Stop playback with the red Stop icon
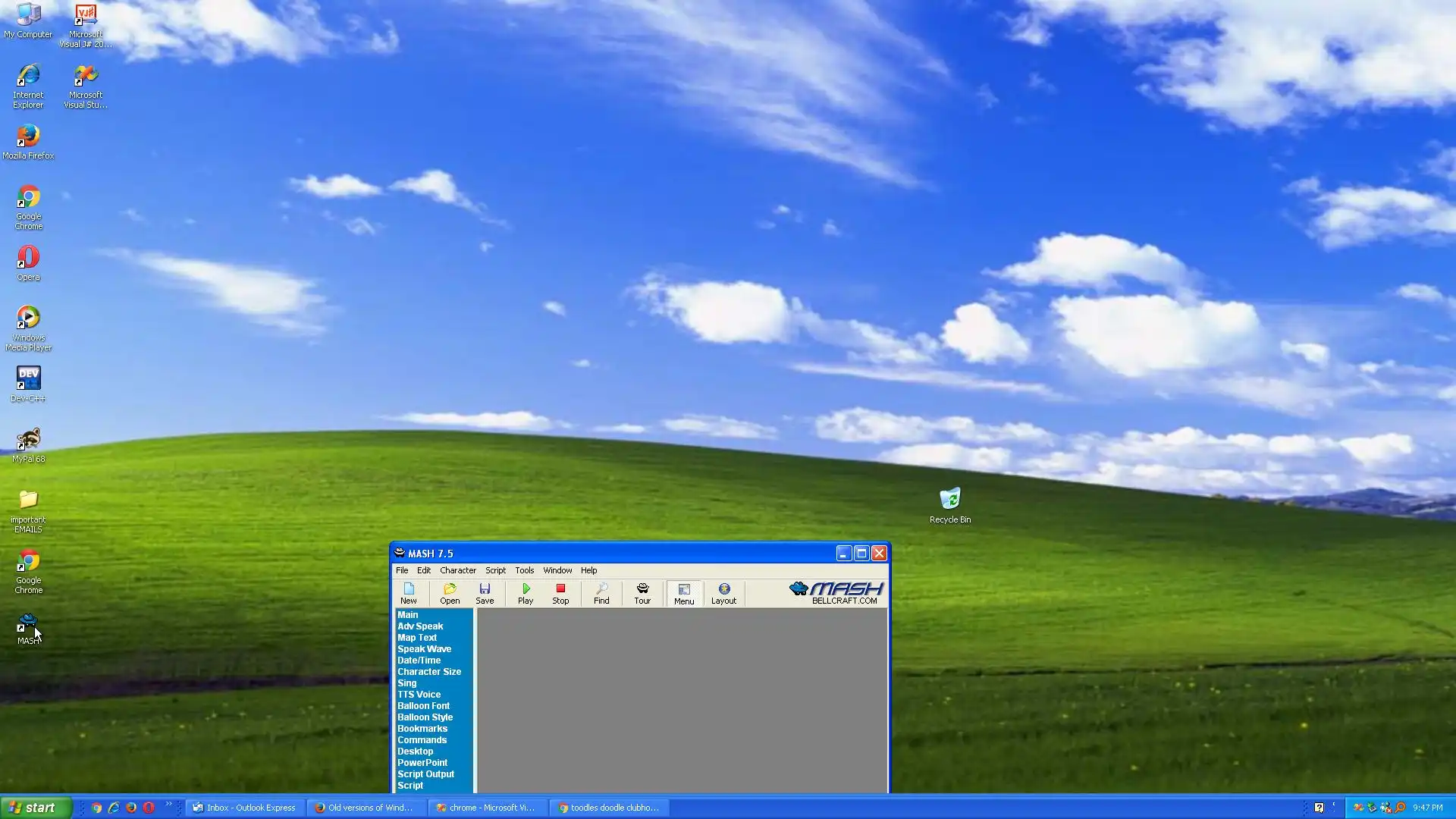Screen dimensions: 1456x819 click(560, 593)
